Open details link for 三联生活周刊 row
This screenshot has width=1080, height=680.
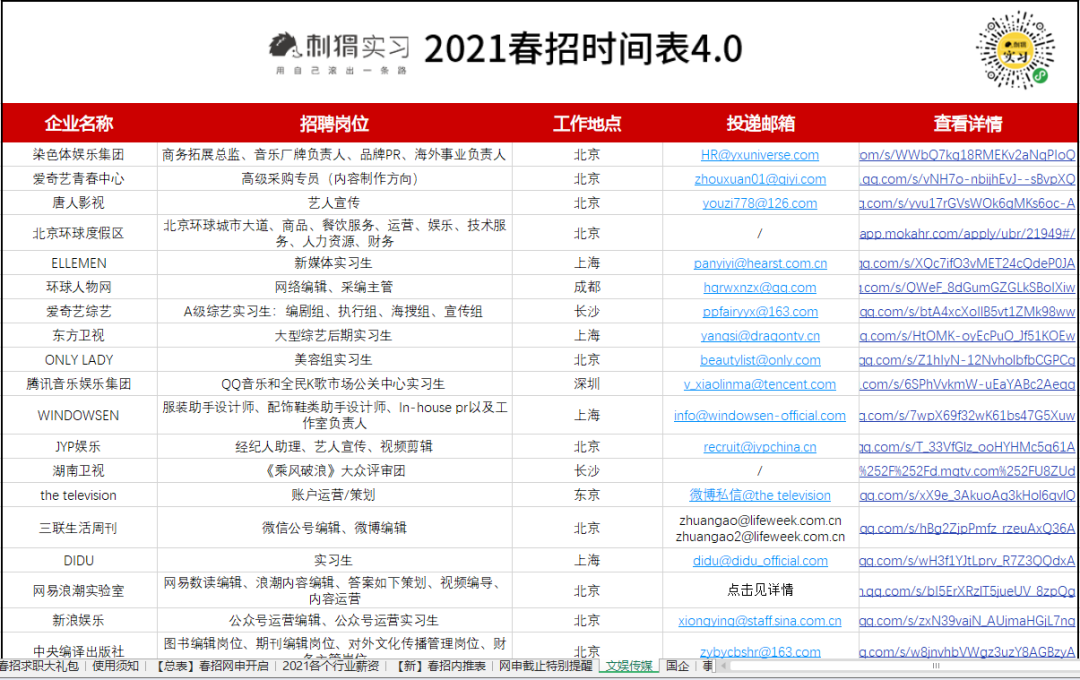[967, 528]
